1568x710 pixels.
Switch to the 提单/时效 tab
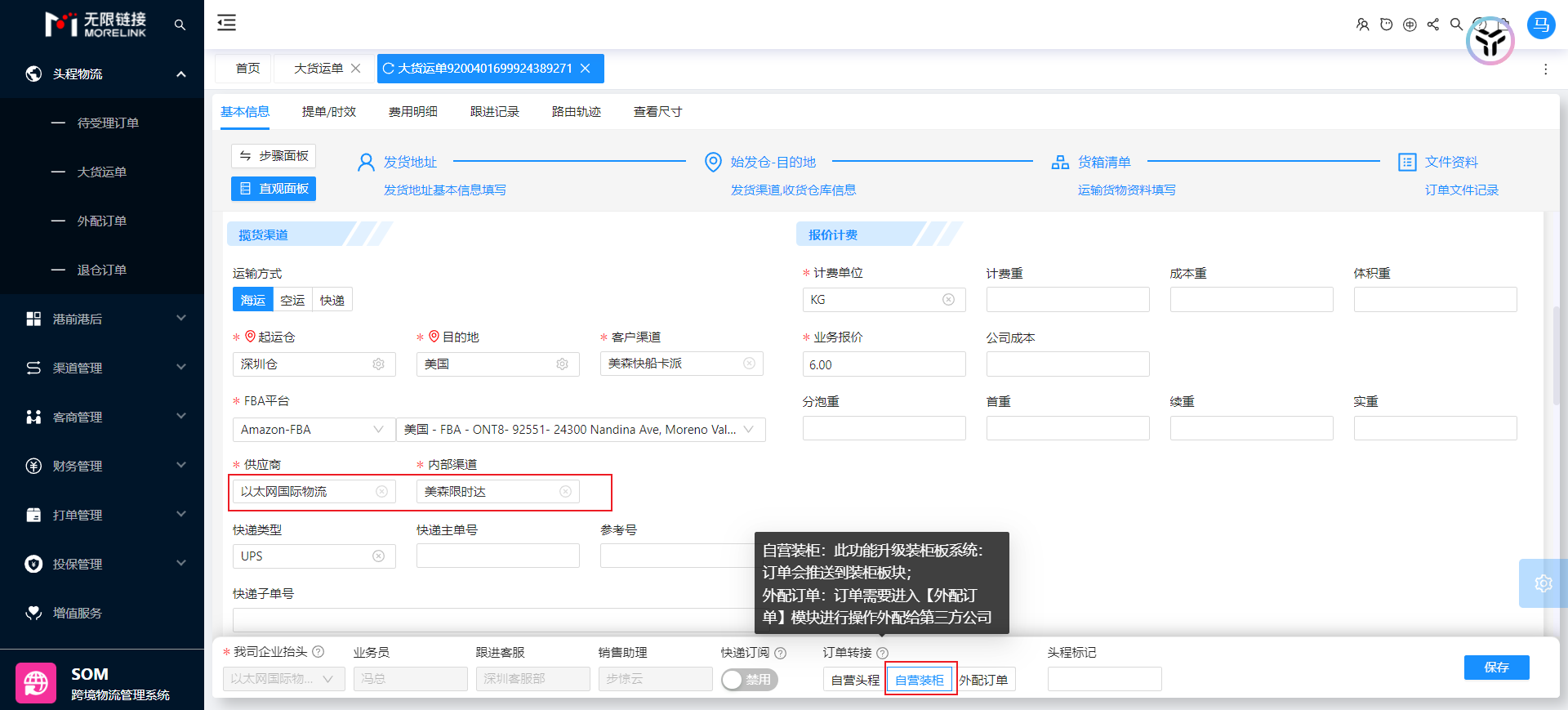[x=329, y=112]
